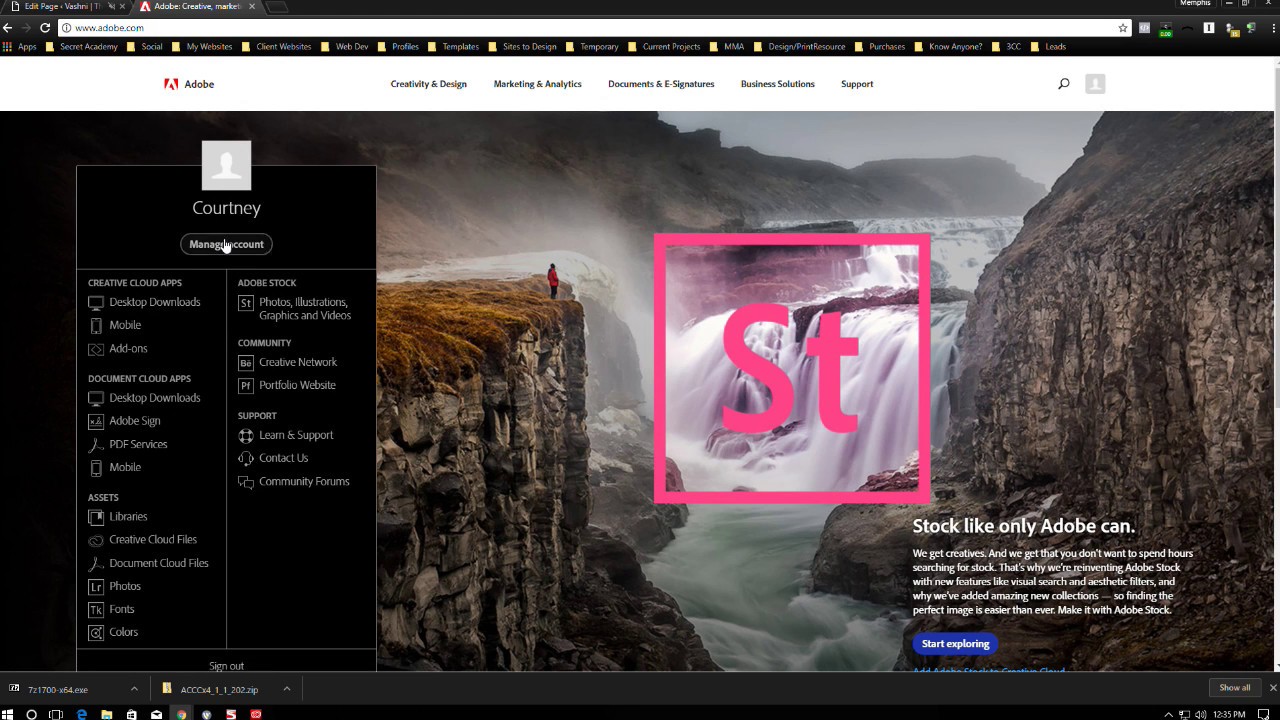Expand options for ACCCx4_1_1_202.zip download
This screenshot has height=720, width=1280.
[x=286, y=689]
